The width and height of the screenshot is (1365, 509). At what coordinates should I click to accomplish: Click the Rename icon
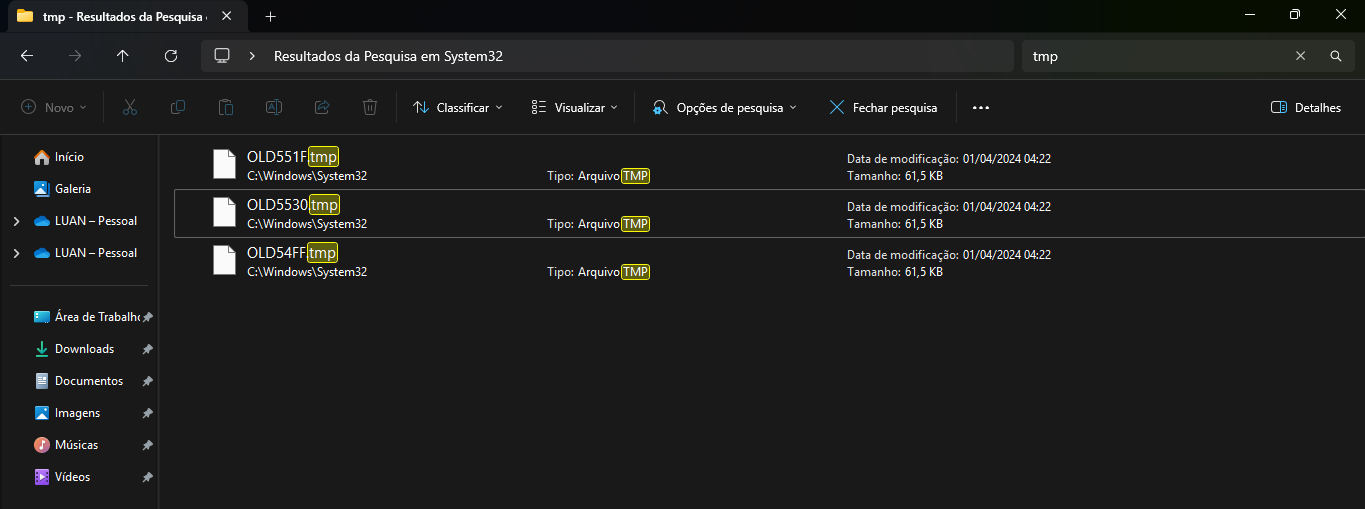click(x=274, y=107)
